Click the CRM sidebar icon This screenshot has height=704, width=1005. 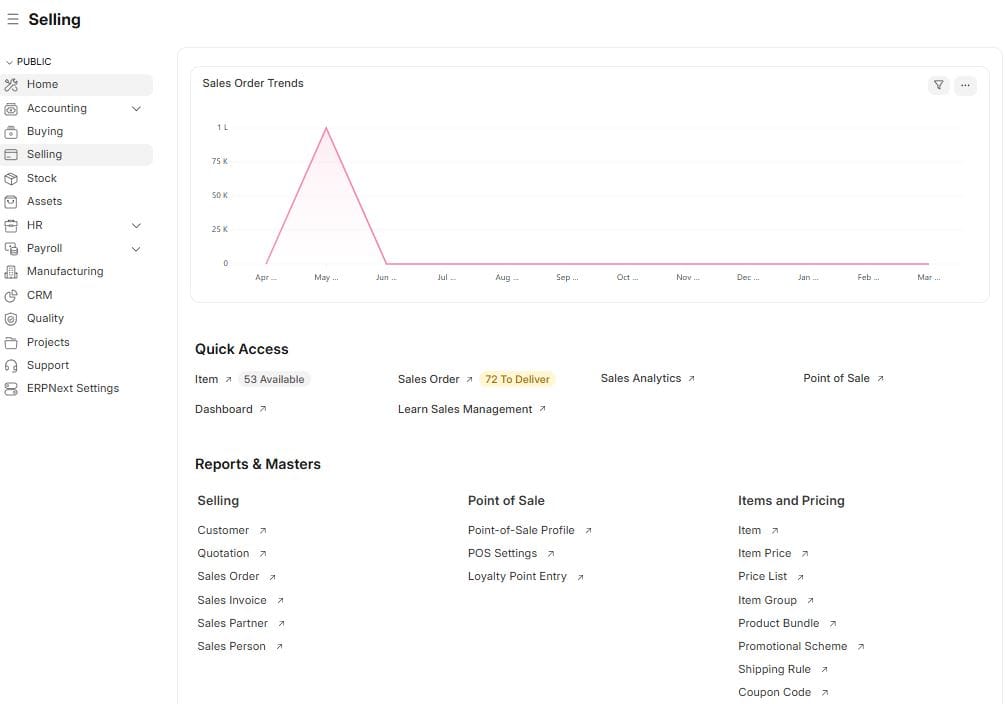coord(14,295)
